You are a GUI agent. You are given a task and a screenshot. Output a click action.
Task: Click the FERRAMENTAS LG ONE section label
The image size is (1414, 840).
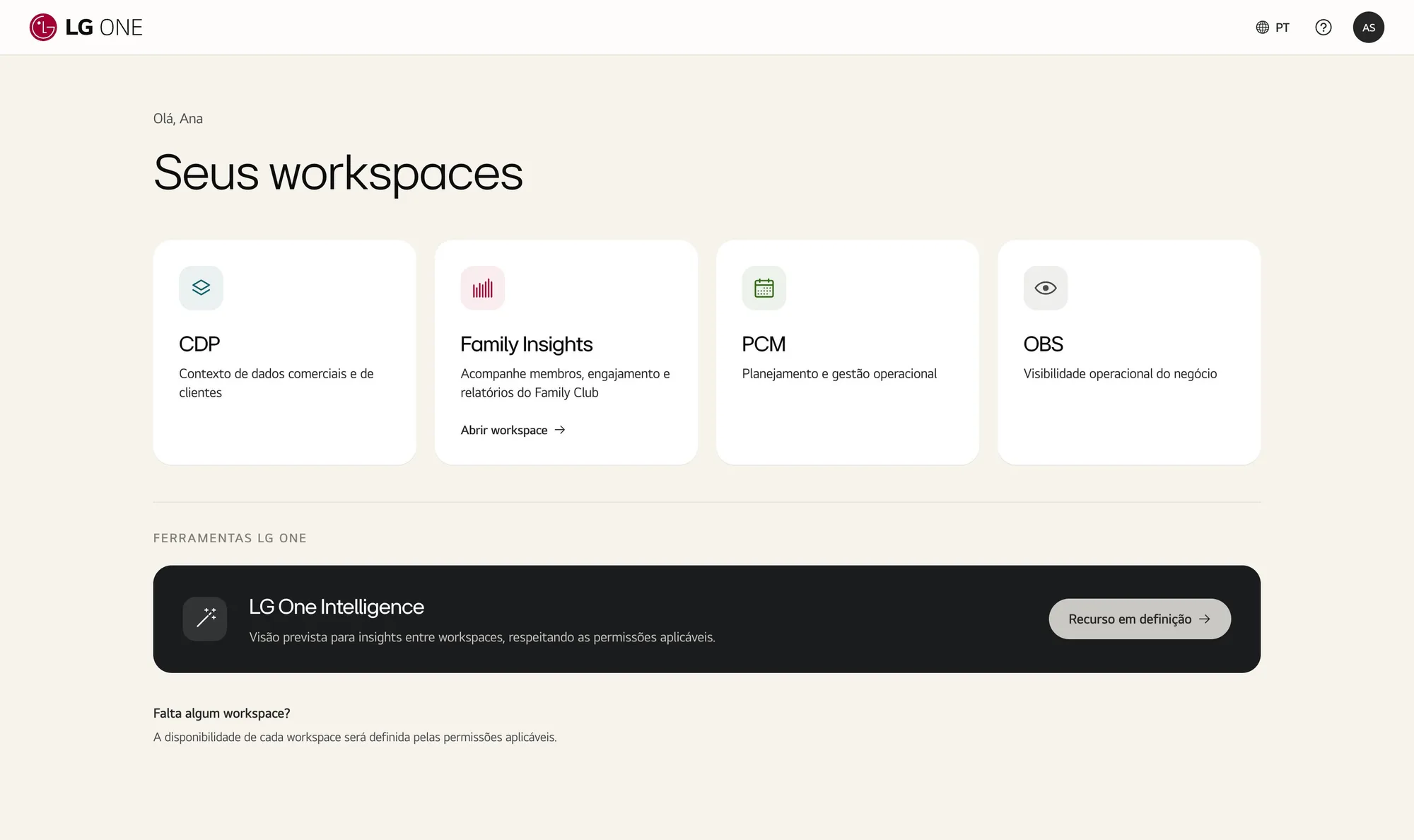tap(230, 538)
